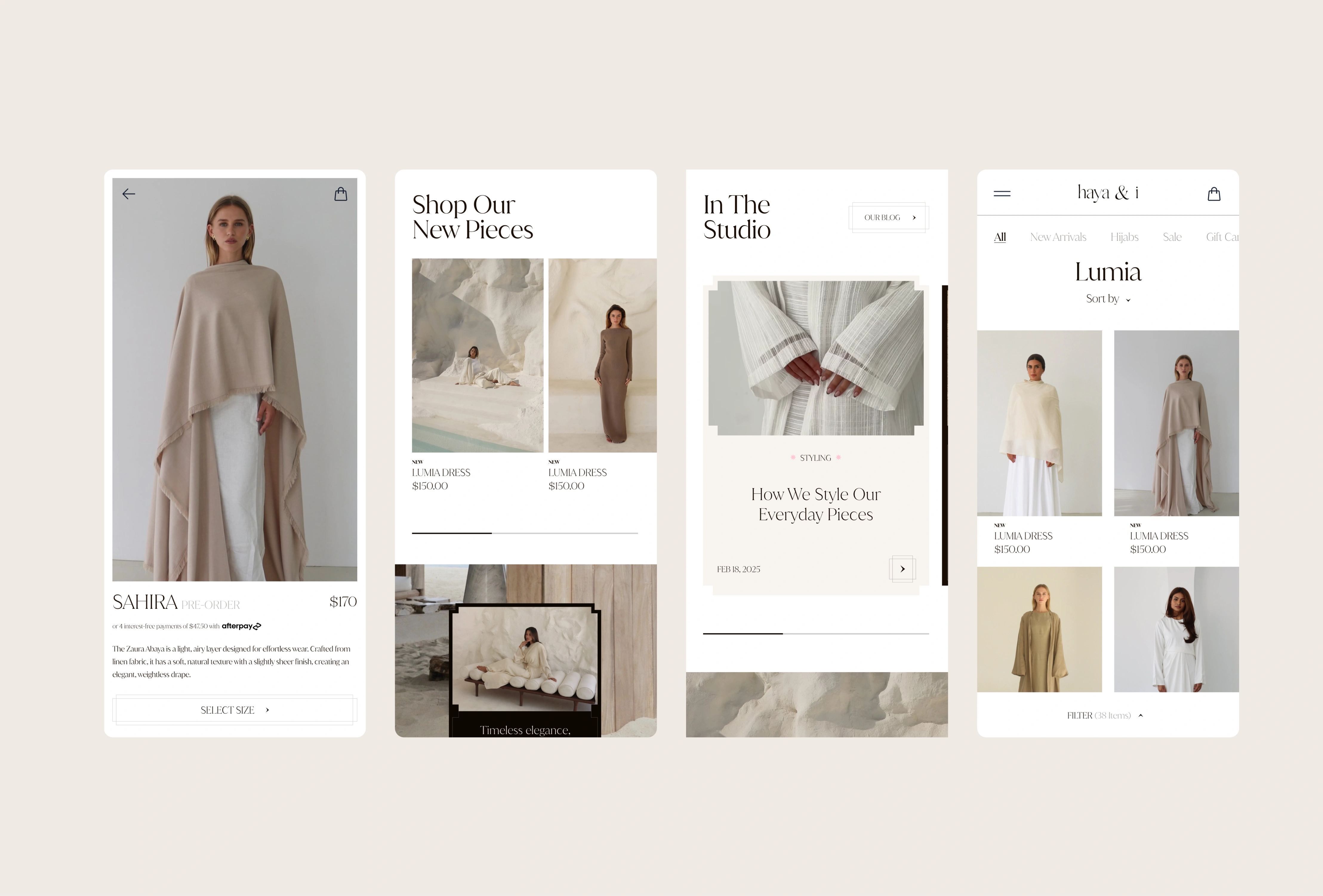This screenshot has width=1323, height=896.
Task: Switch to the New Arrivals tab
Action: 1058,237
